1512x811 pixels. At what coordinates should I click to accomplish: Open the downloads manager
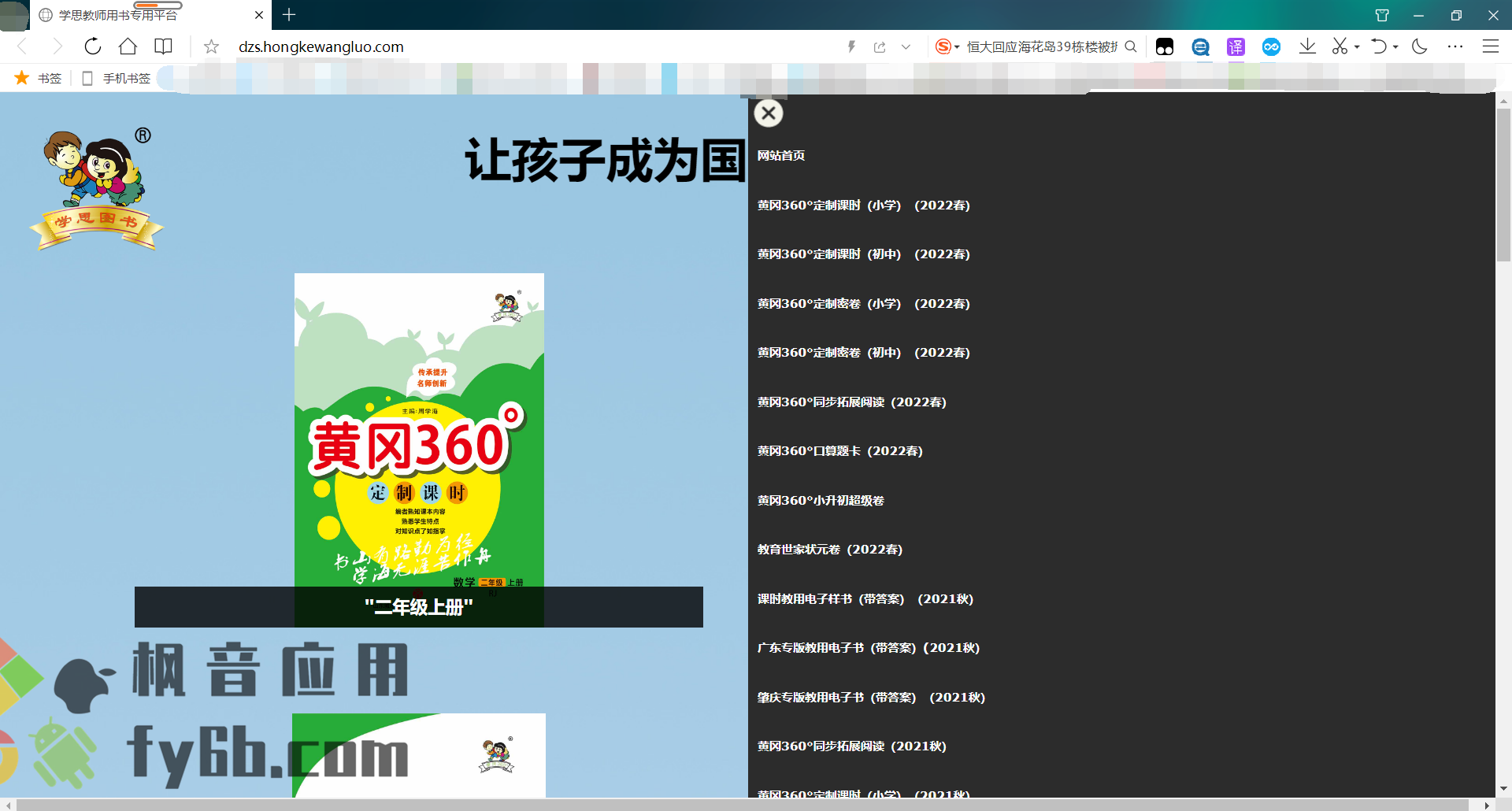(1307, 46)
